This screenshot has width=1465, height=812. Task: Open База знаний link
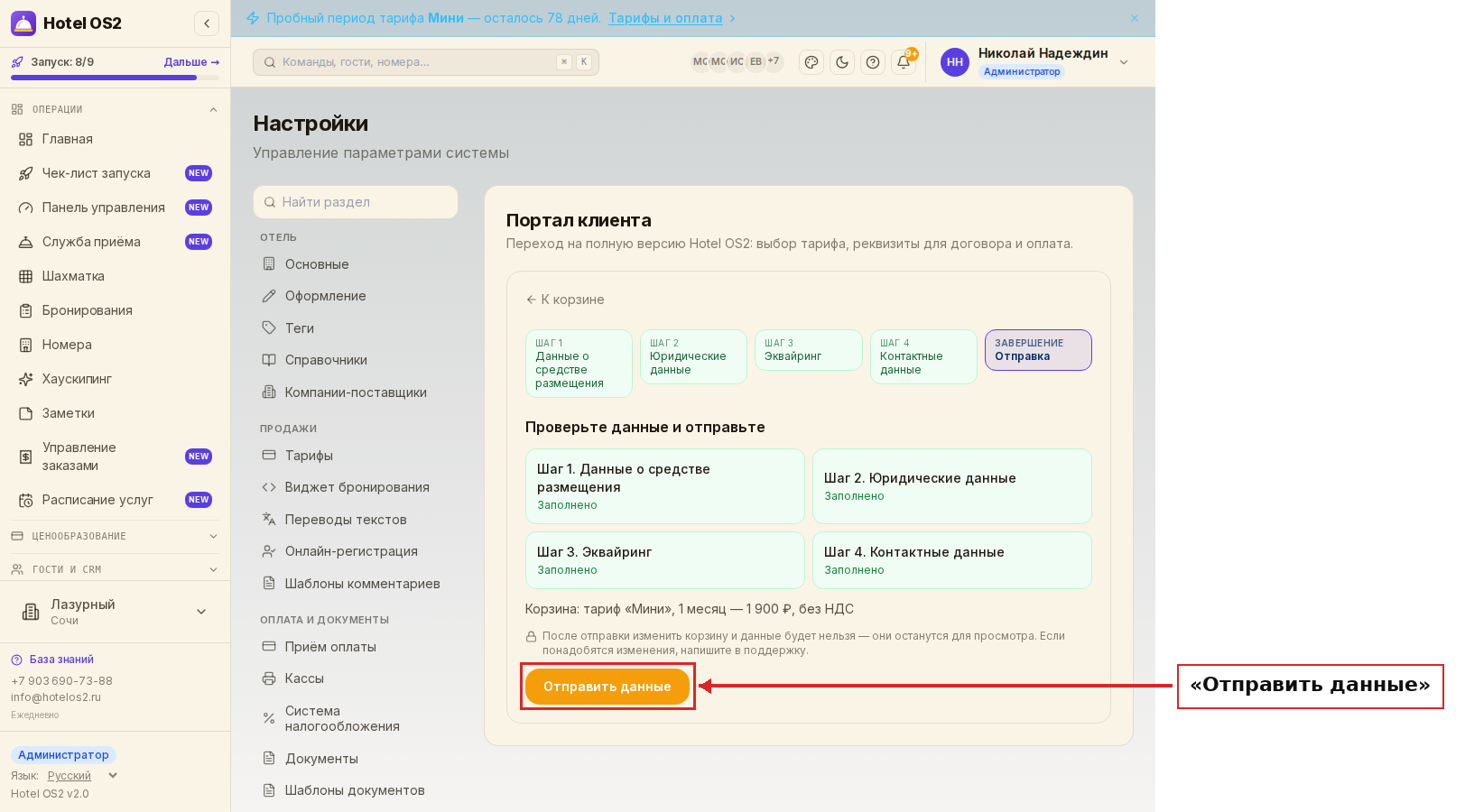[x=53, y=660]
